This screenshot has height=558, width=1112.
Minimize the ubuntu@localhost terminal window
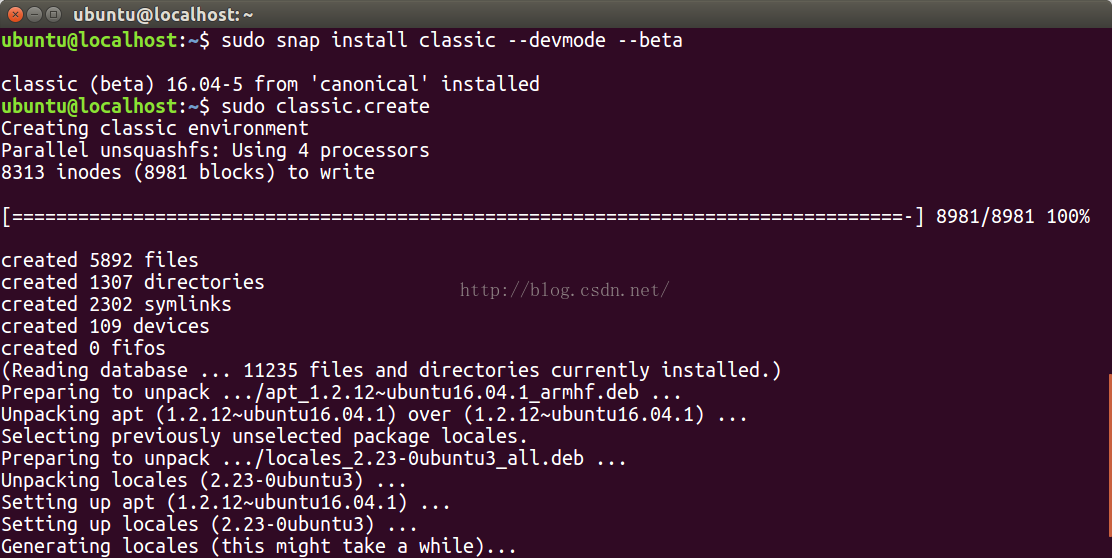click(34, 14)
